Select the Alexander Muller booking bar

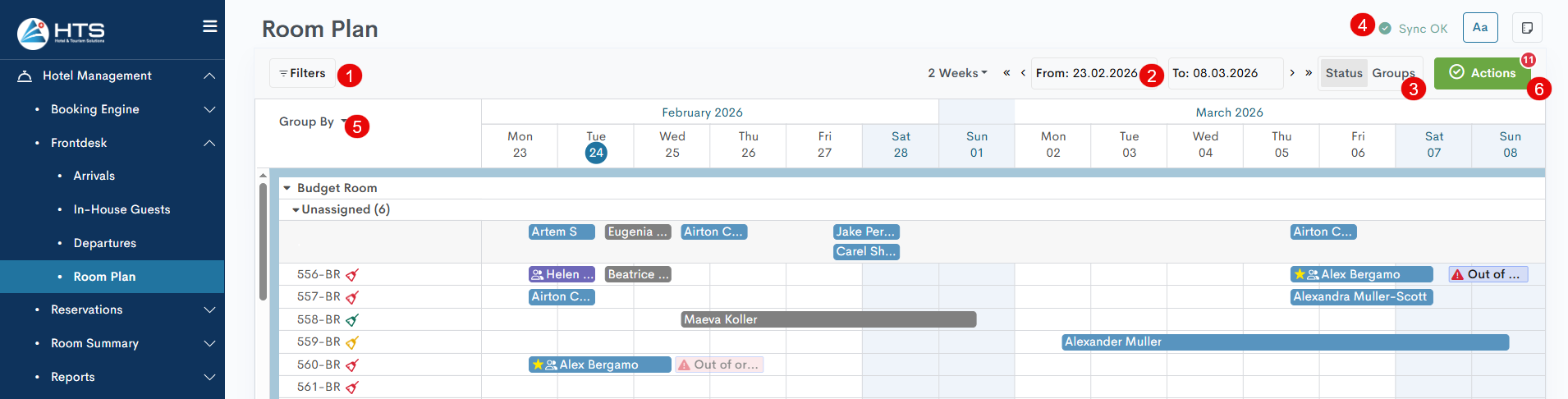pyautogui.click(x=1285, y=342)
